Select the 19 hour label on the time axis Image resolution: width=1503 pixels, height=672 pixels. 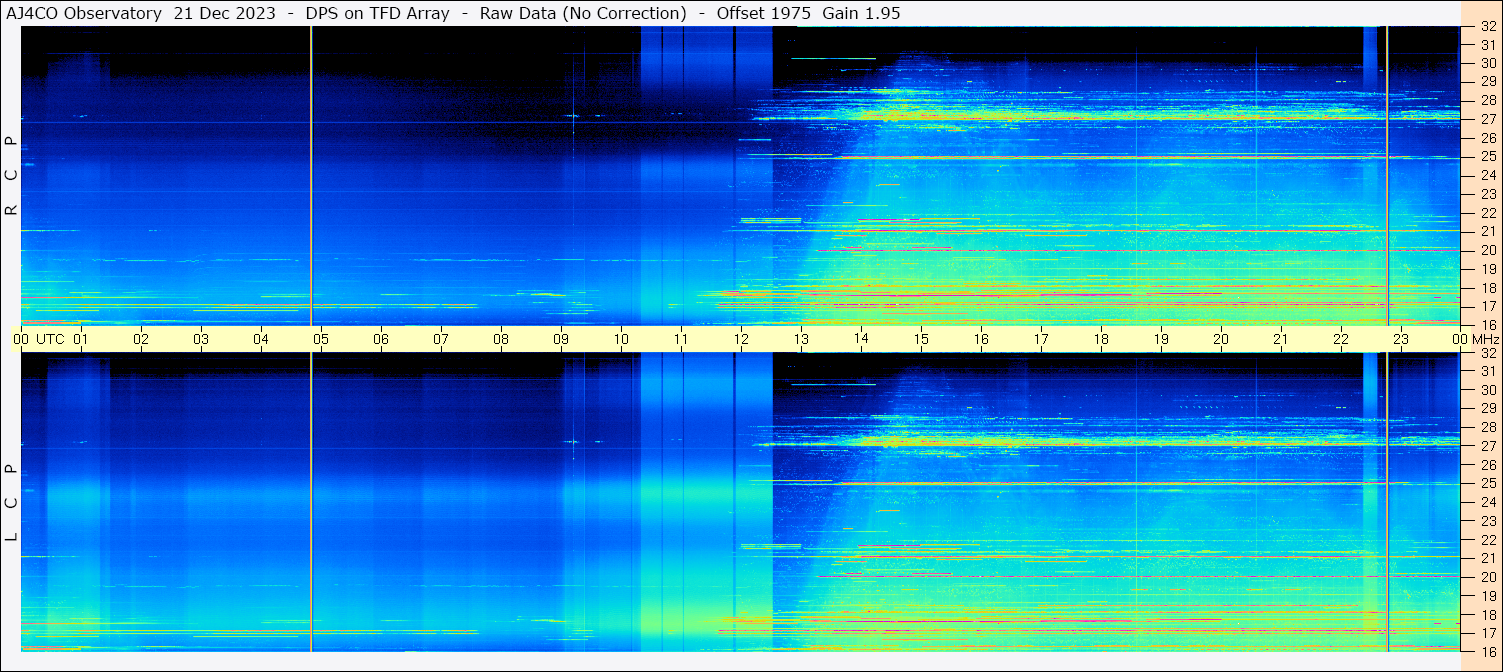[x=1161, y=339]
